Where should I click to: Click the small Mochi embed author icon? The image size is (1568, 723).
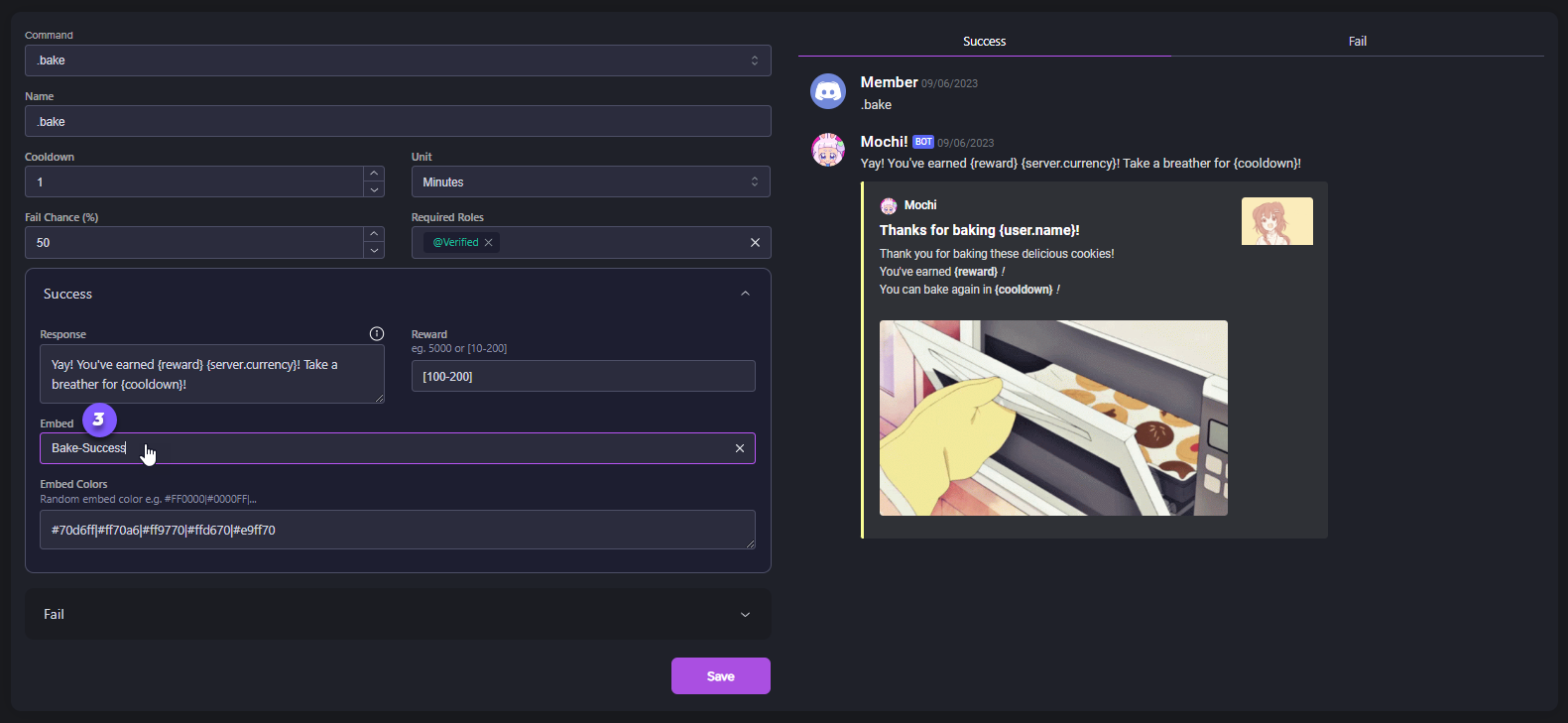(889, 205)
